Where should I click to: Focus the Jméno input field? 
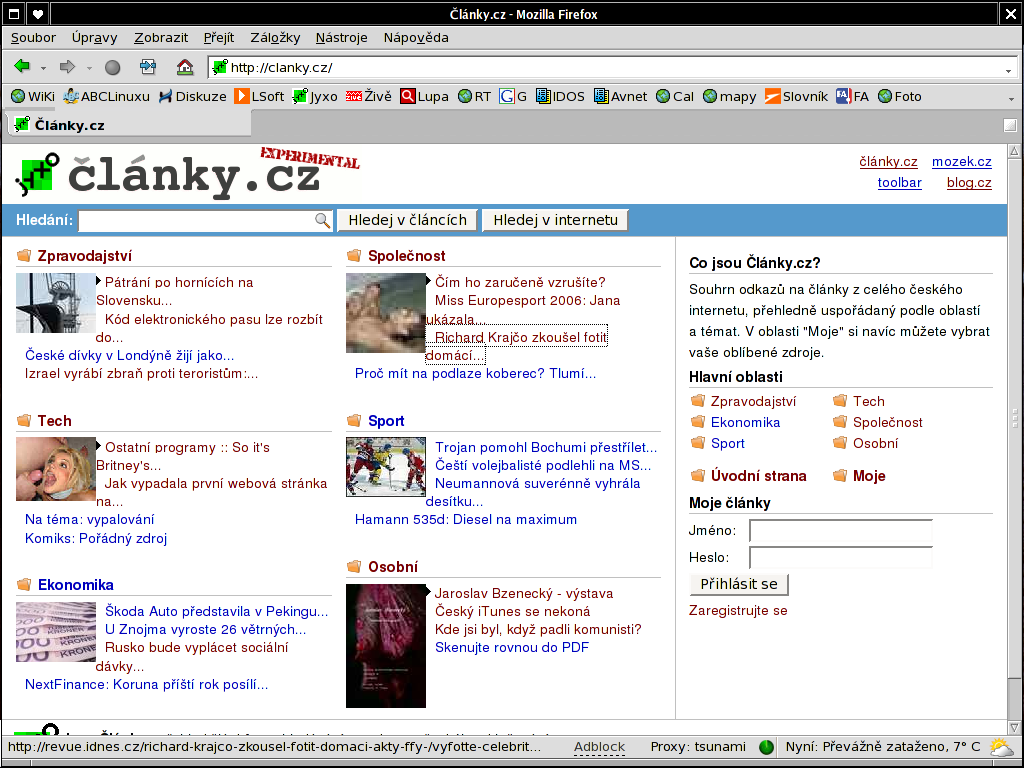(840, 531)
